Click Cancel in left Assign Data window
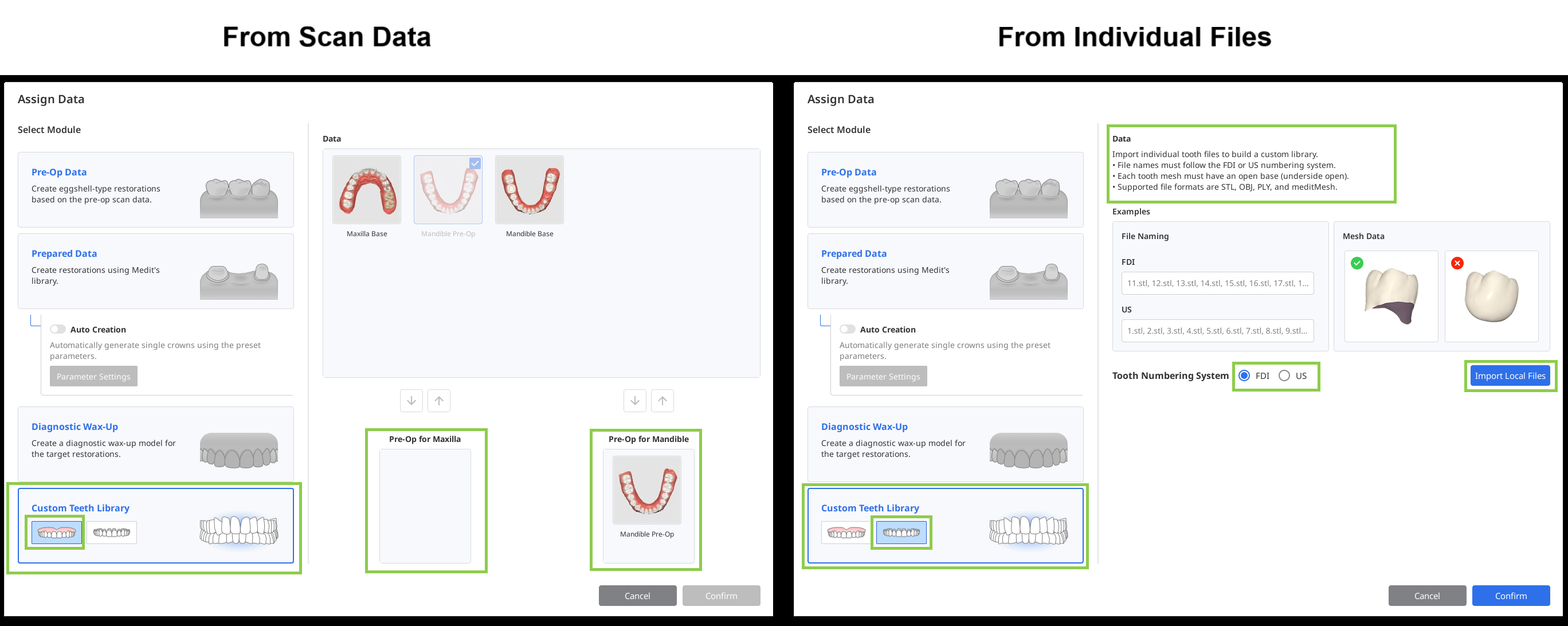 (637, 596)
